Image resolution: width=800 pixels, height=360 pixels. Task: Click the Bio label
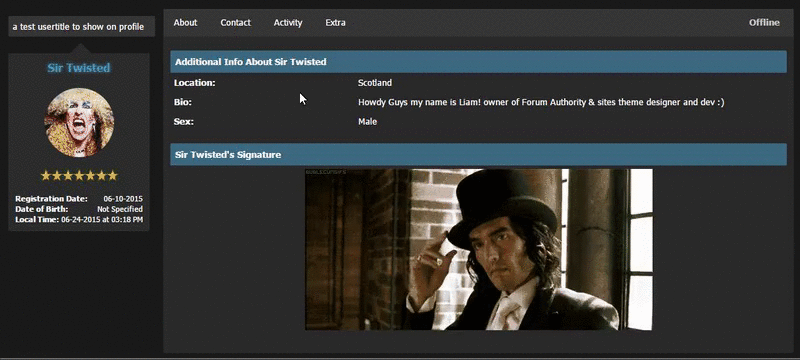point(183,102)
